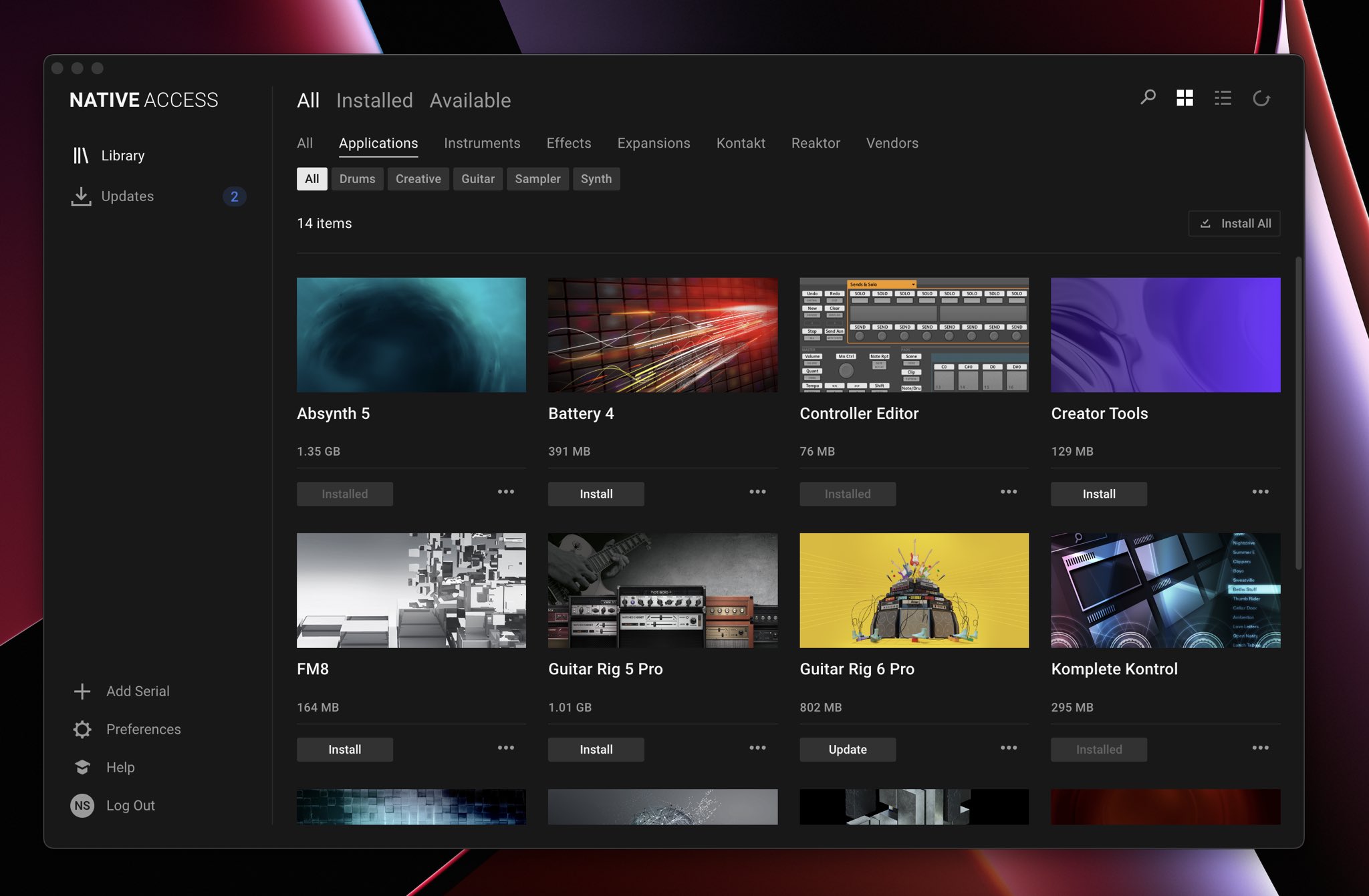
Task: Click the Add Serial plus icon
Action: coord(81,691)
